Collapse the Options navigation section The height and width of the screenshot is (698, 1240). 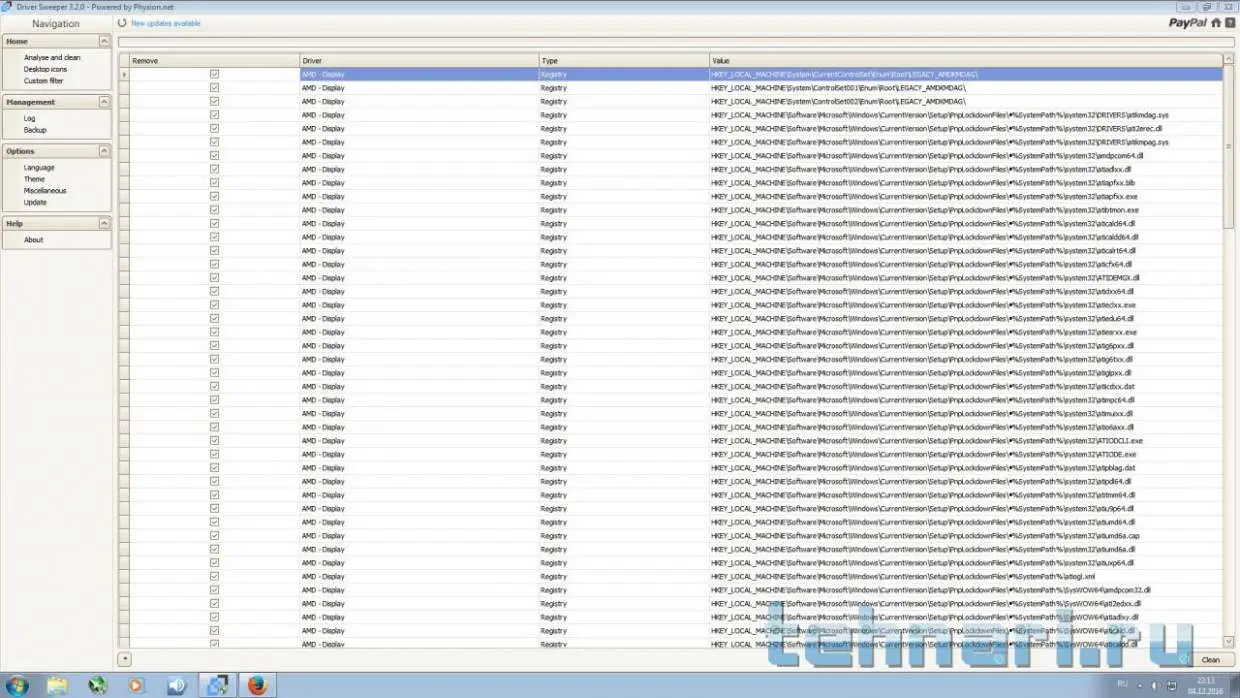104,151
